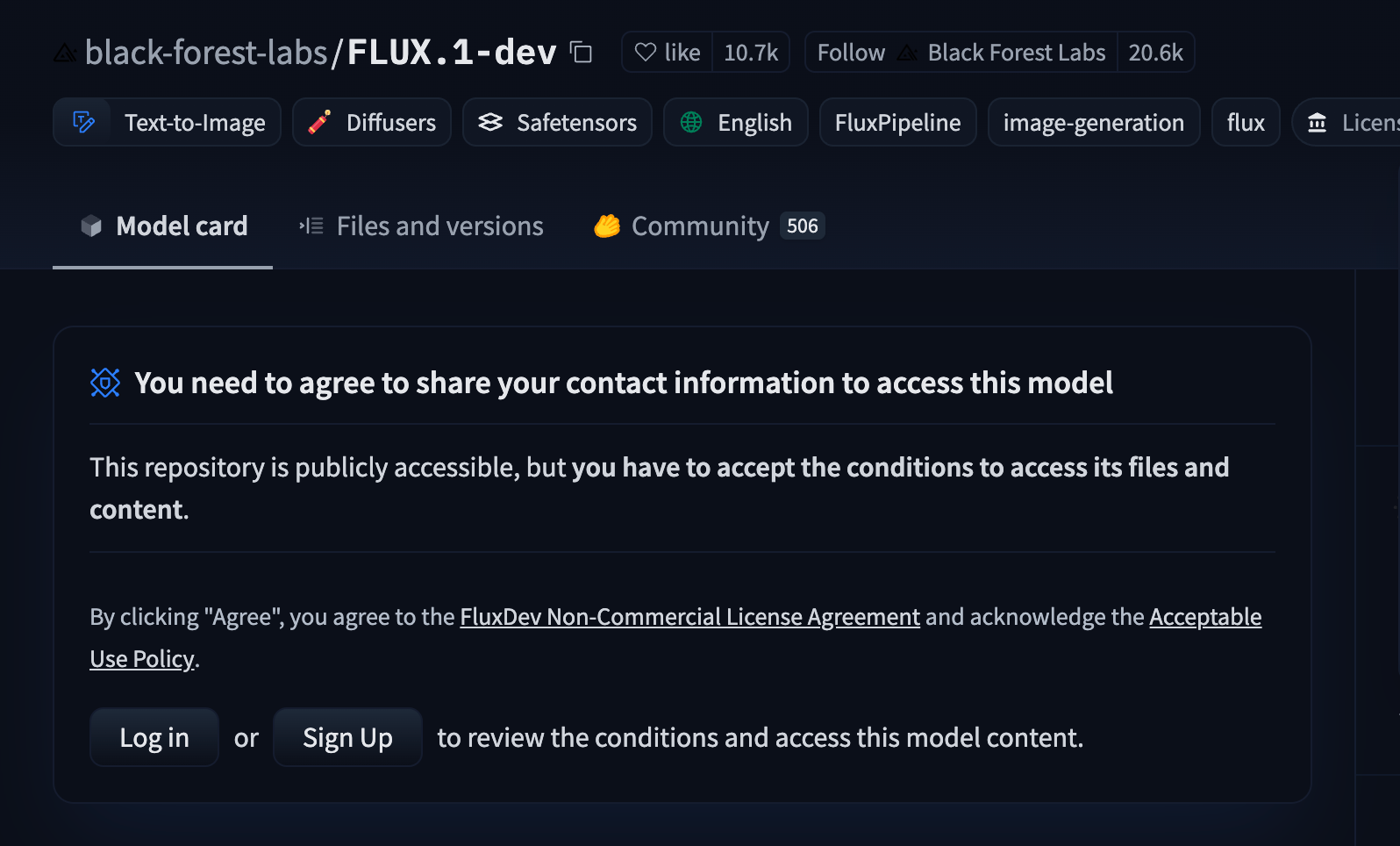Select the Model card tab
The width and height of the screenshot is (1400, 846).
[163, 226]
